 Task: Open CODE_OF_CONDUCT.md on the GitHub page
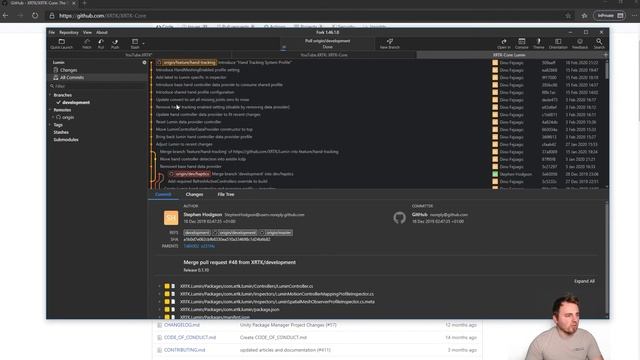[x=190, y=338]
